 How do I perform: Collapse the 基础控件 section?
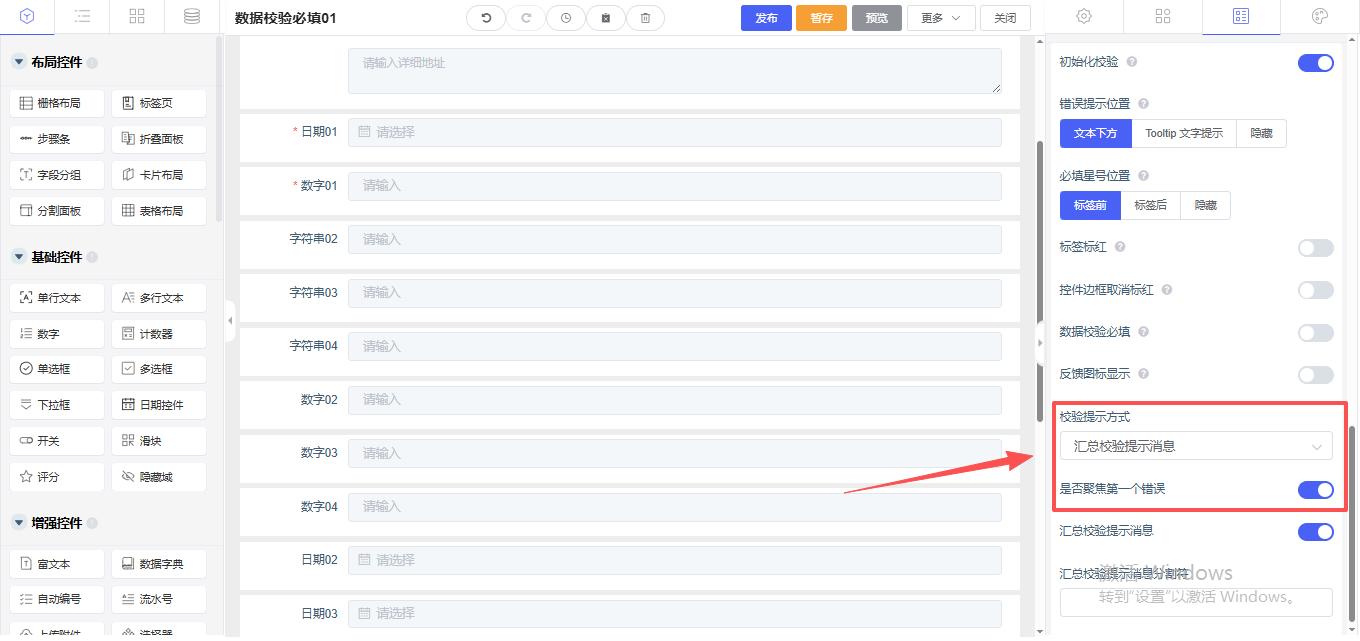(19, 257)
